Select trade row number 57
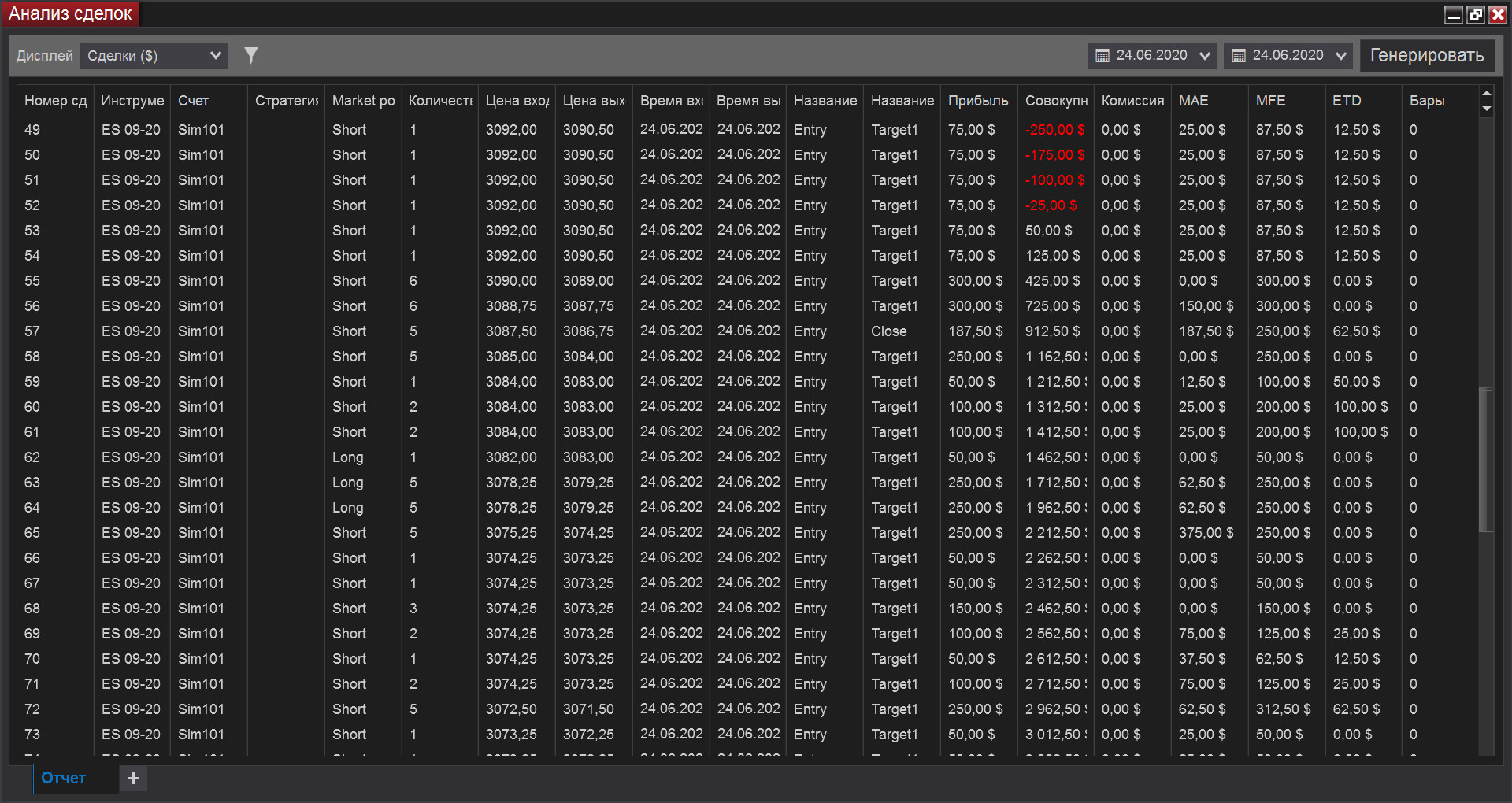Viewport: 1512px width, 803px height. 747,331
